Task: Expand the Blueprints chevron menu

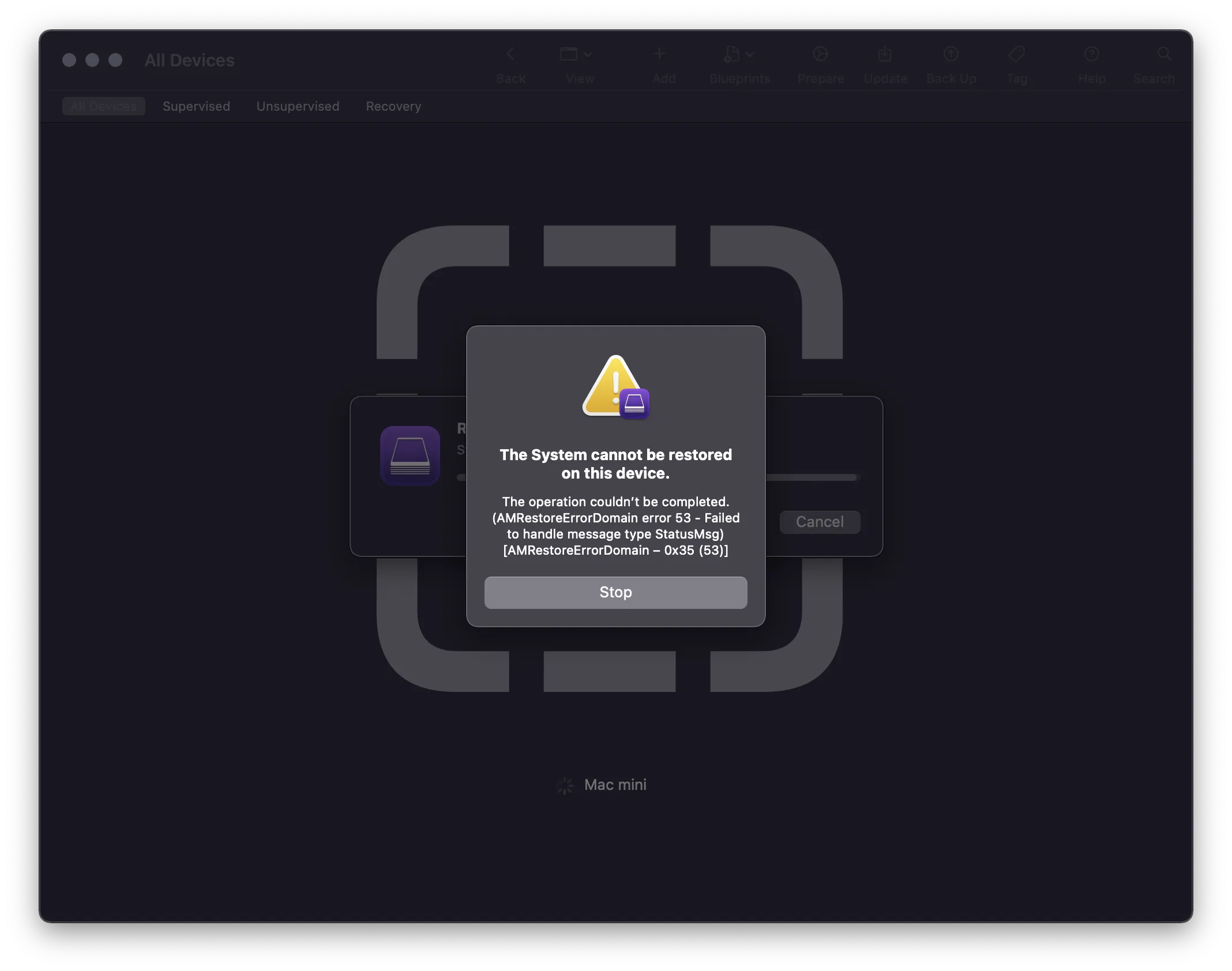Action: pos(750,54)
